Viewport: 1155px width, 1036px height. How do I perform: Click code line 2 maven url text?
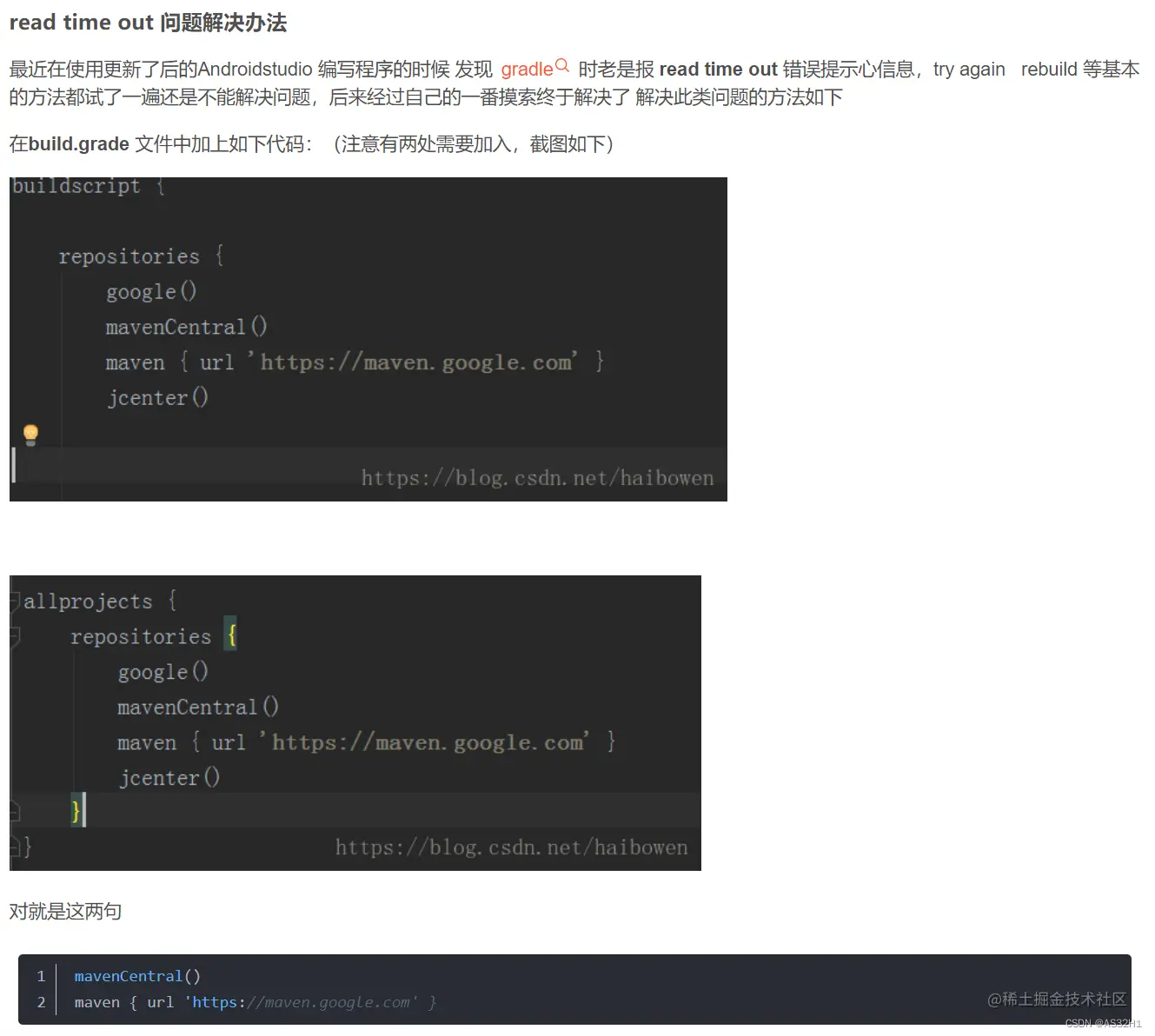256,1002
